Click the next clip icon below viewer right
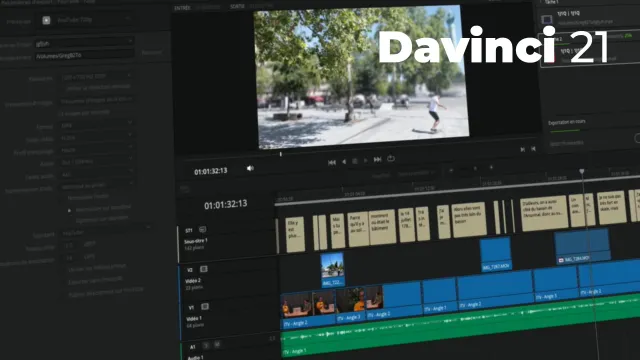 pos(522,149)
